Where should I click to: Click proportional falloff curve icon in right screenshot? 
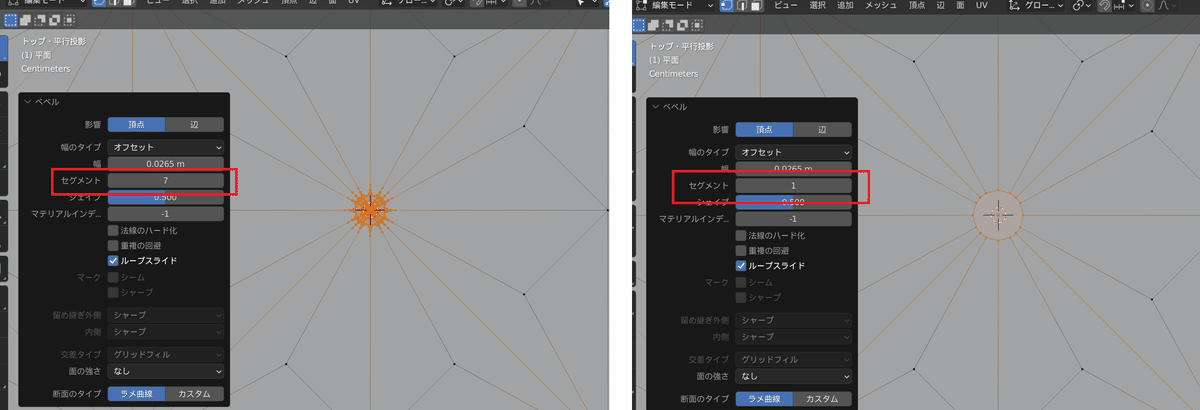pos(1163,6)
